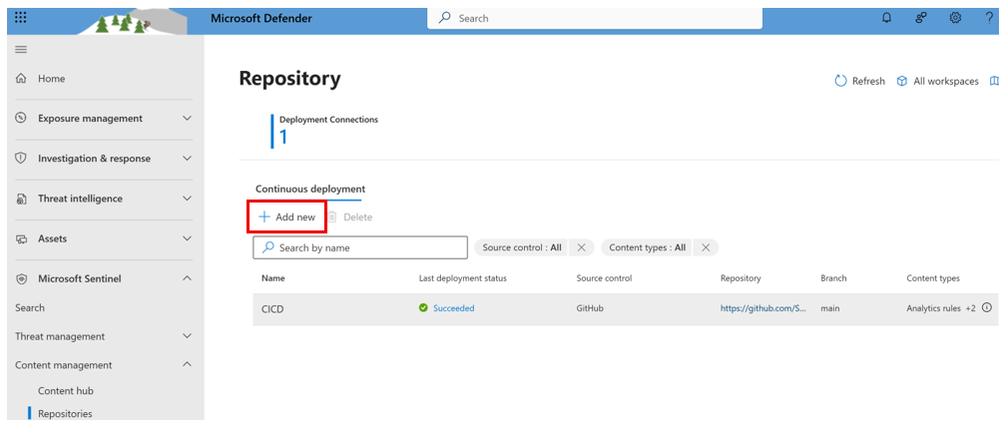Image resolution: width=999 pixels, height=424 pixels.
Task: Click the Refresh circular arrow icon
Action: click(x=840, y=81)
